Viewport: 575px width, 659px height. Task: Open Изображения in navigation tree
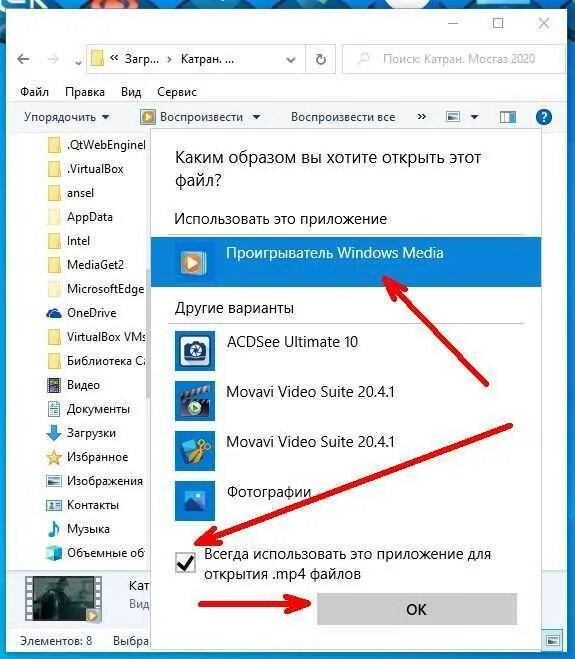pyautogui.click(x=95, y=480)
